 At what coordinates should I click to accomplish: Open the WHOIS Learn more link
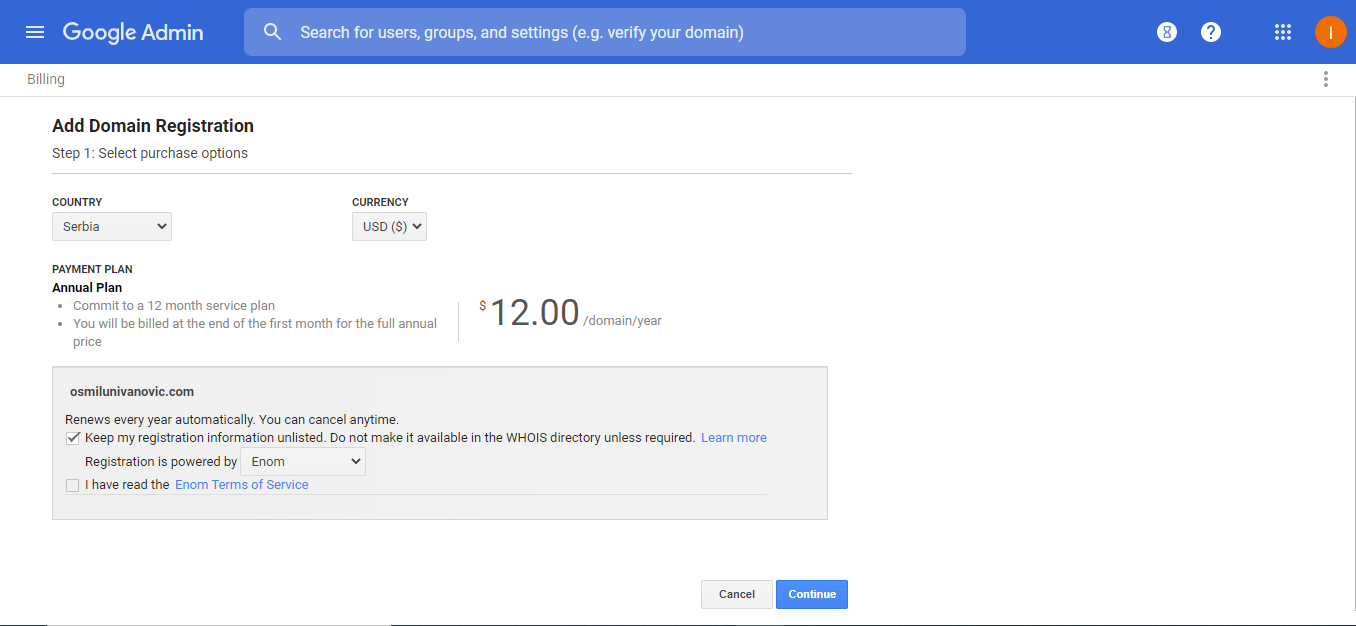tap(734, 438)
